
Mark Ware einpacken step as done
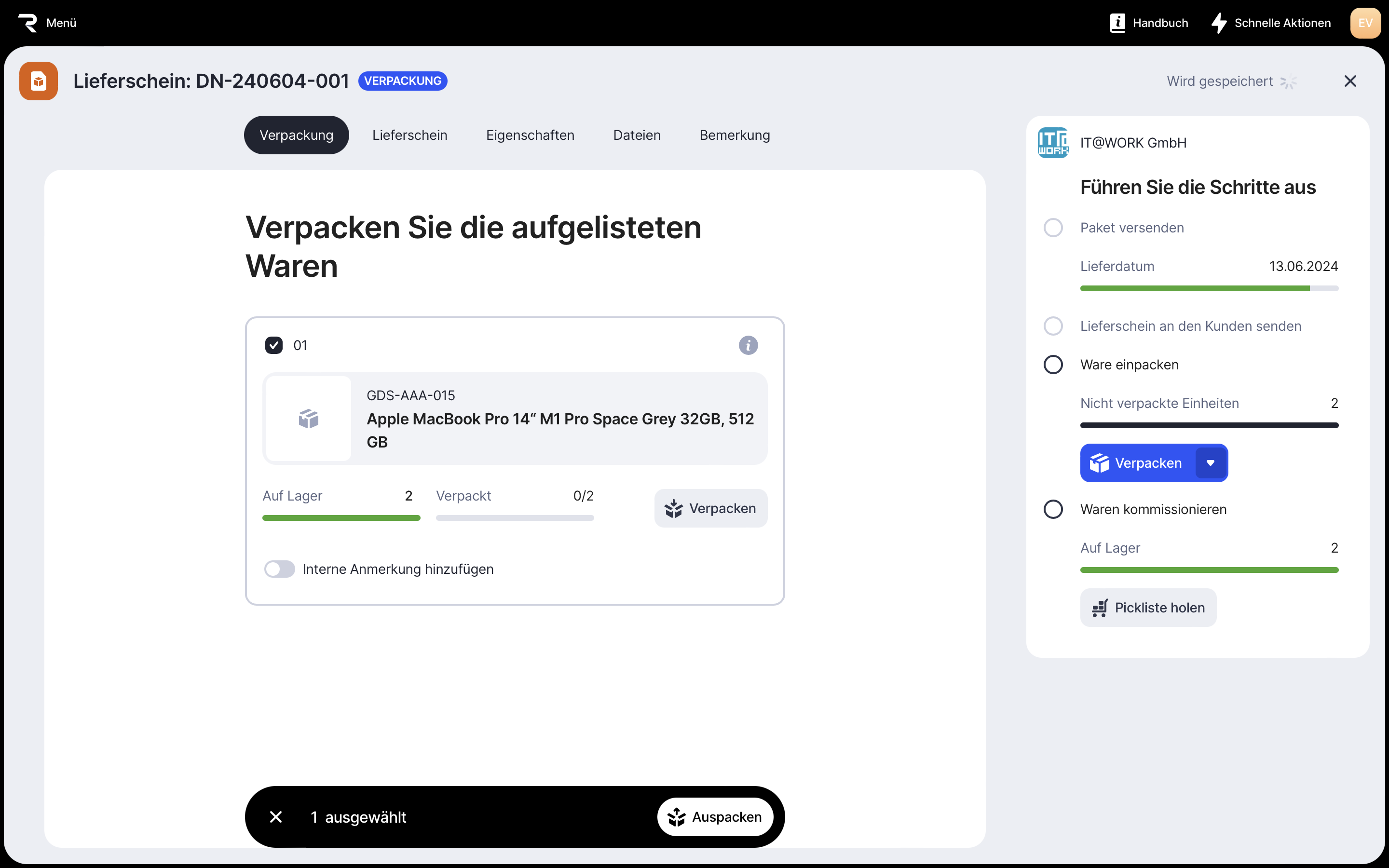(x=1053, y=365)
